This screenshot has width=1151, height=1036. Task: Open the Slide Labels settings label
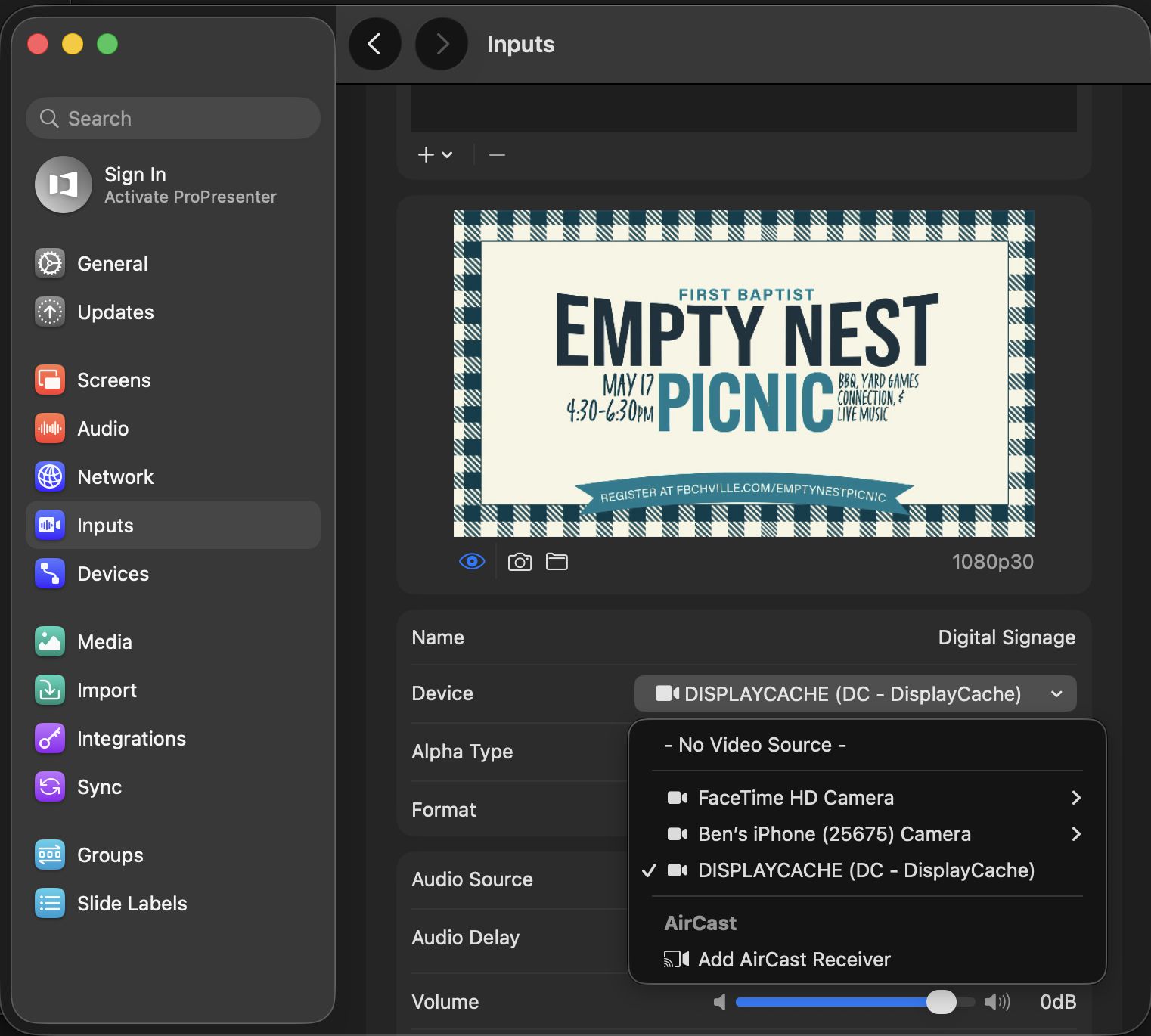132,904
